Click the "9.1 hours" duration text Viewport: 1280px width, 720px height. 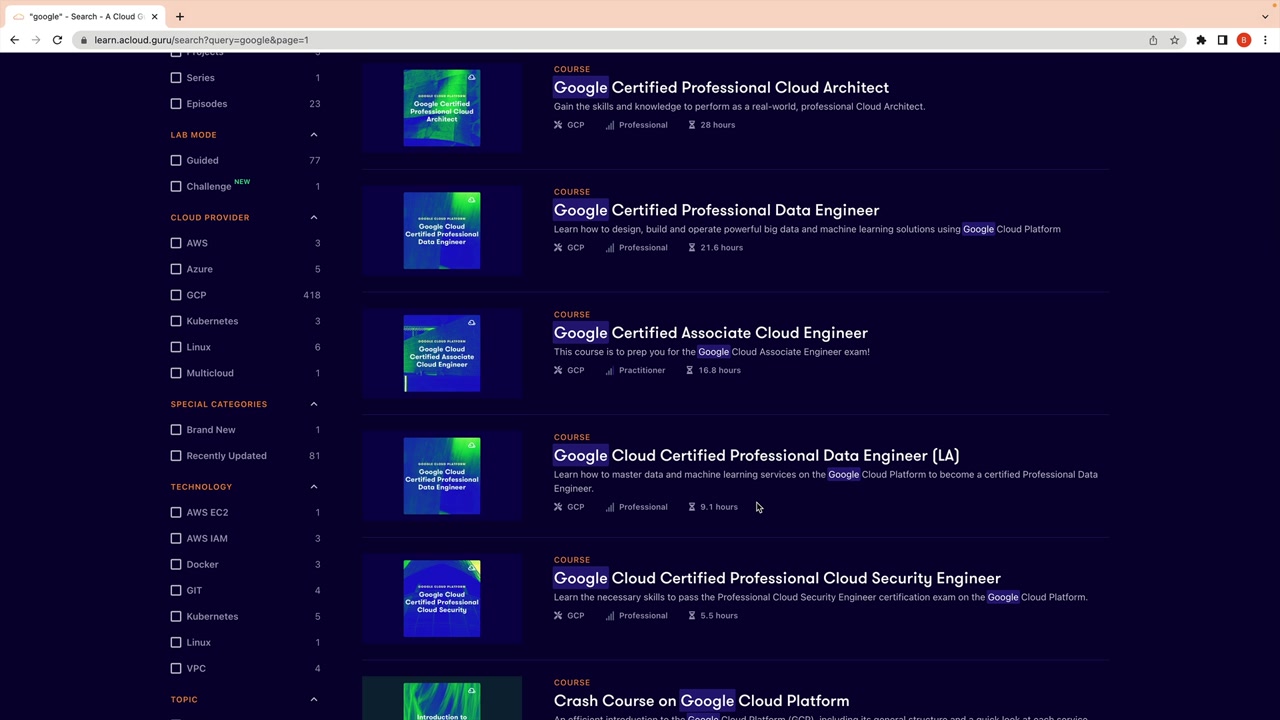[718, 507]
